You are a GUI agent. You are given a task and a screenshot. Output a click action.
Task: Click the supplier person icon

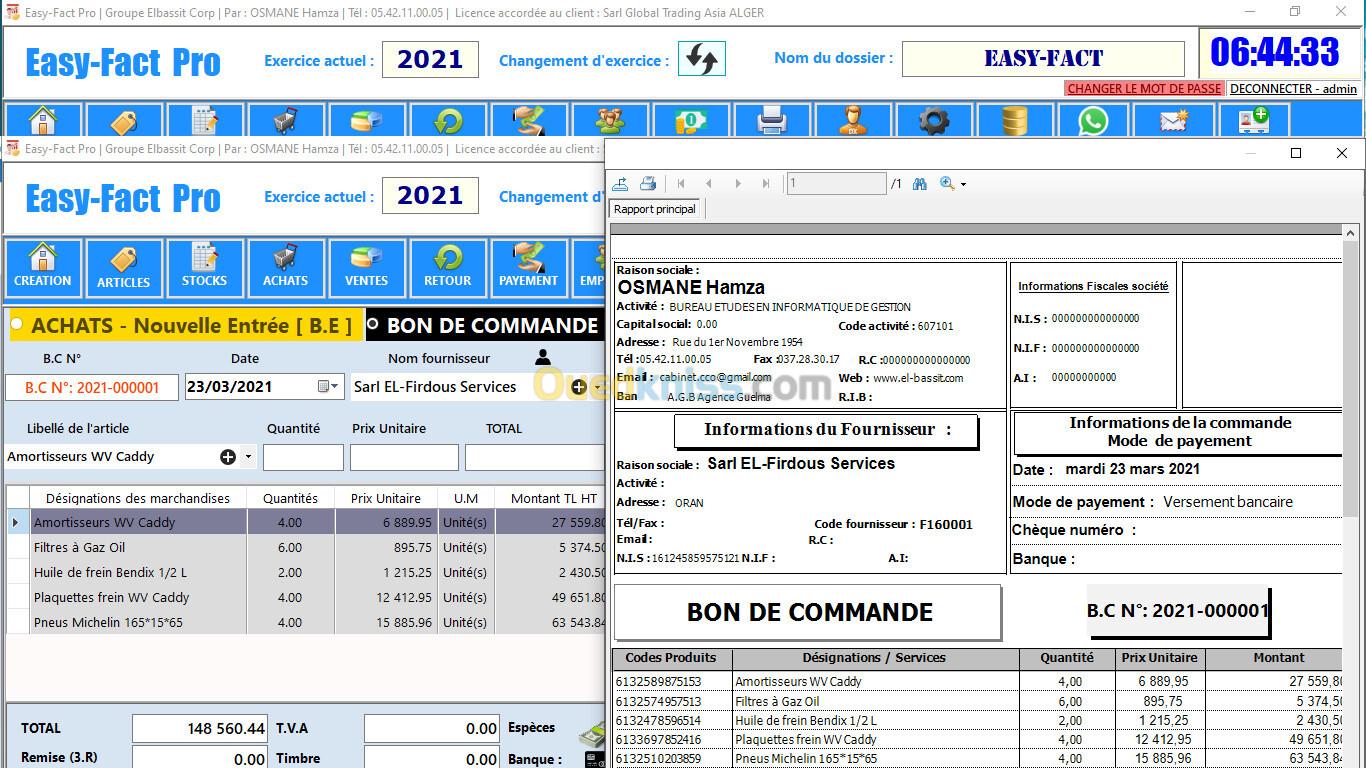pos(543,357)
